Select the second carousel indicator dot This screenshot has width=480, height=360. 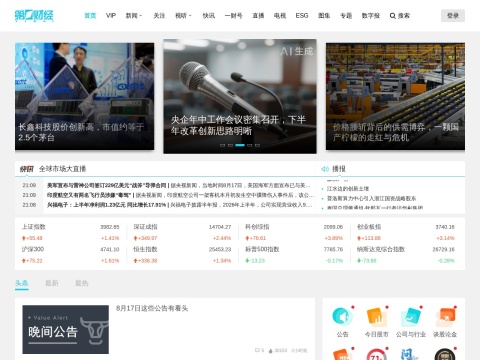(x=230, y=145)
